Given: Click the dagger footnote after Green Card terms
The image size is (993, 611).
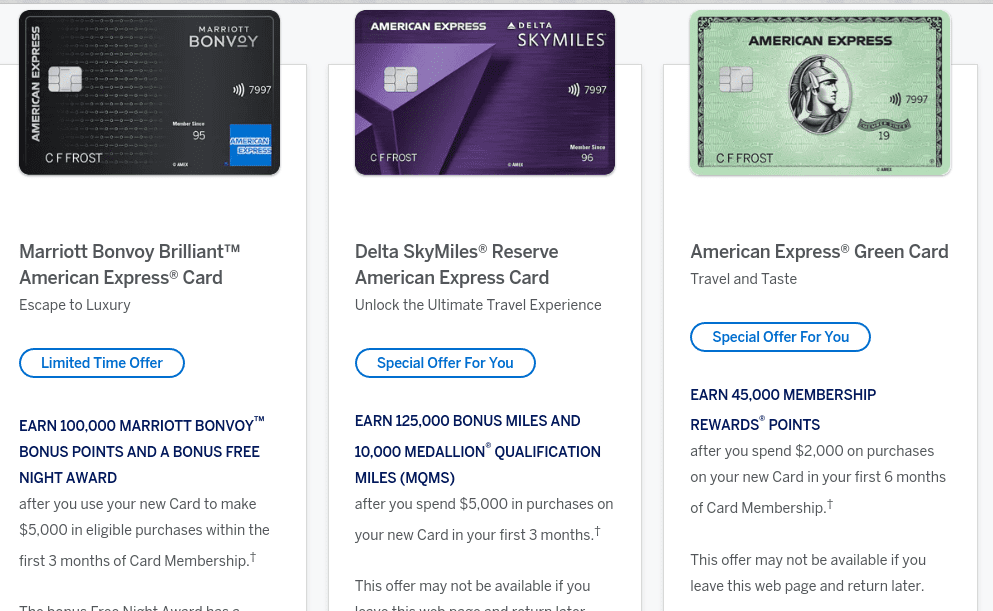Looking at the screenshot, I should click(x=830, y=506).
